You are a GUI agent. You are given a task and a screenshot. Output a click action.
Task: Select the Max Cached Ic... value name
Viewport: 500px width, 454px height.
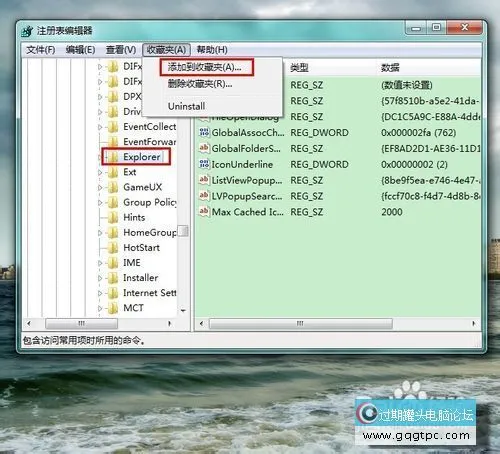(248, 212)
